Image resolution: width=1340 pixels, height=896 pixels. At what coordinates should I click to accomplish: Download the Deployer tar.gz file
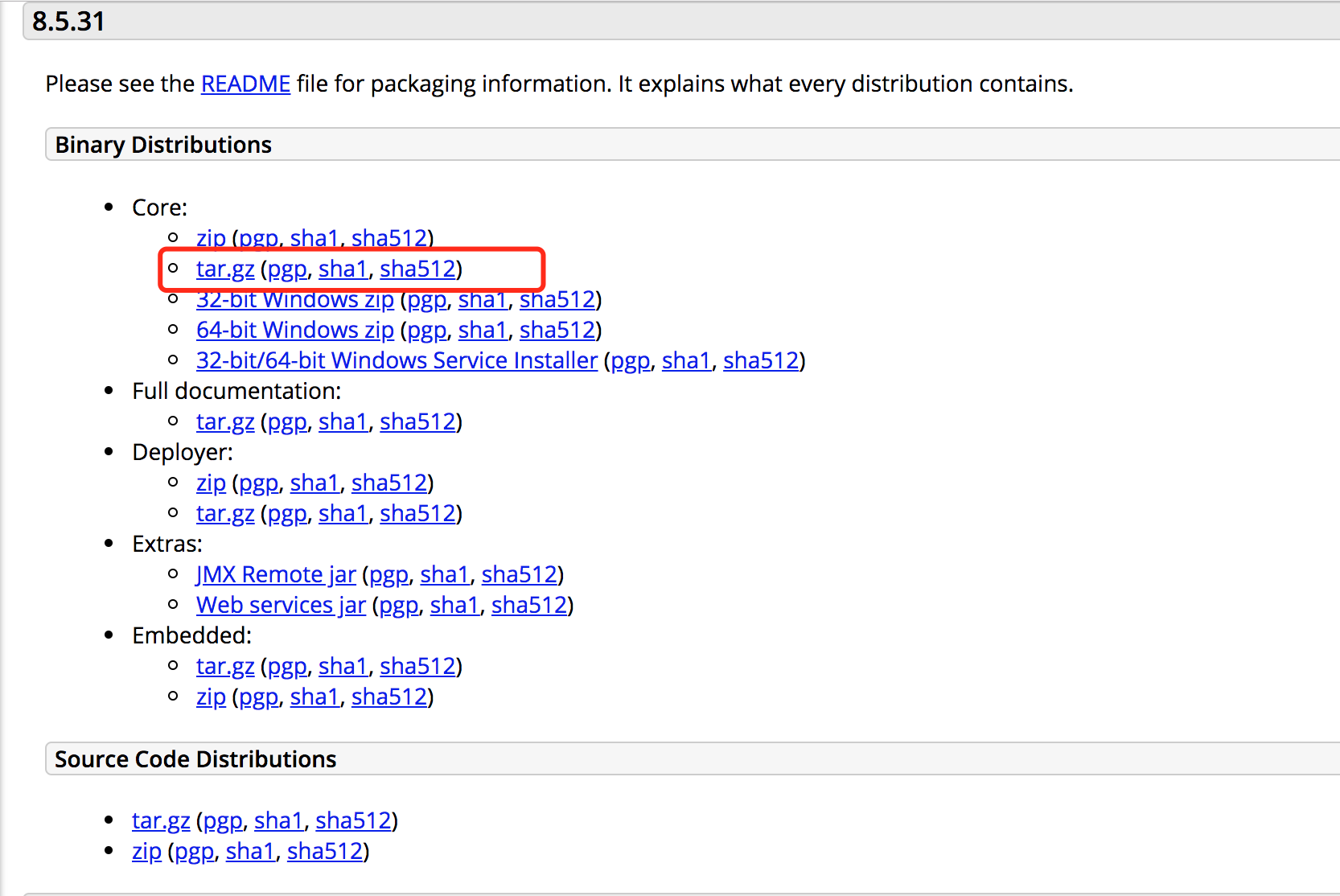[x=225, y=513]
